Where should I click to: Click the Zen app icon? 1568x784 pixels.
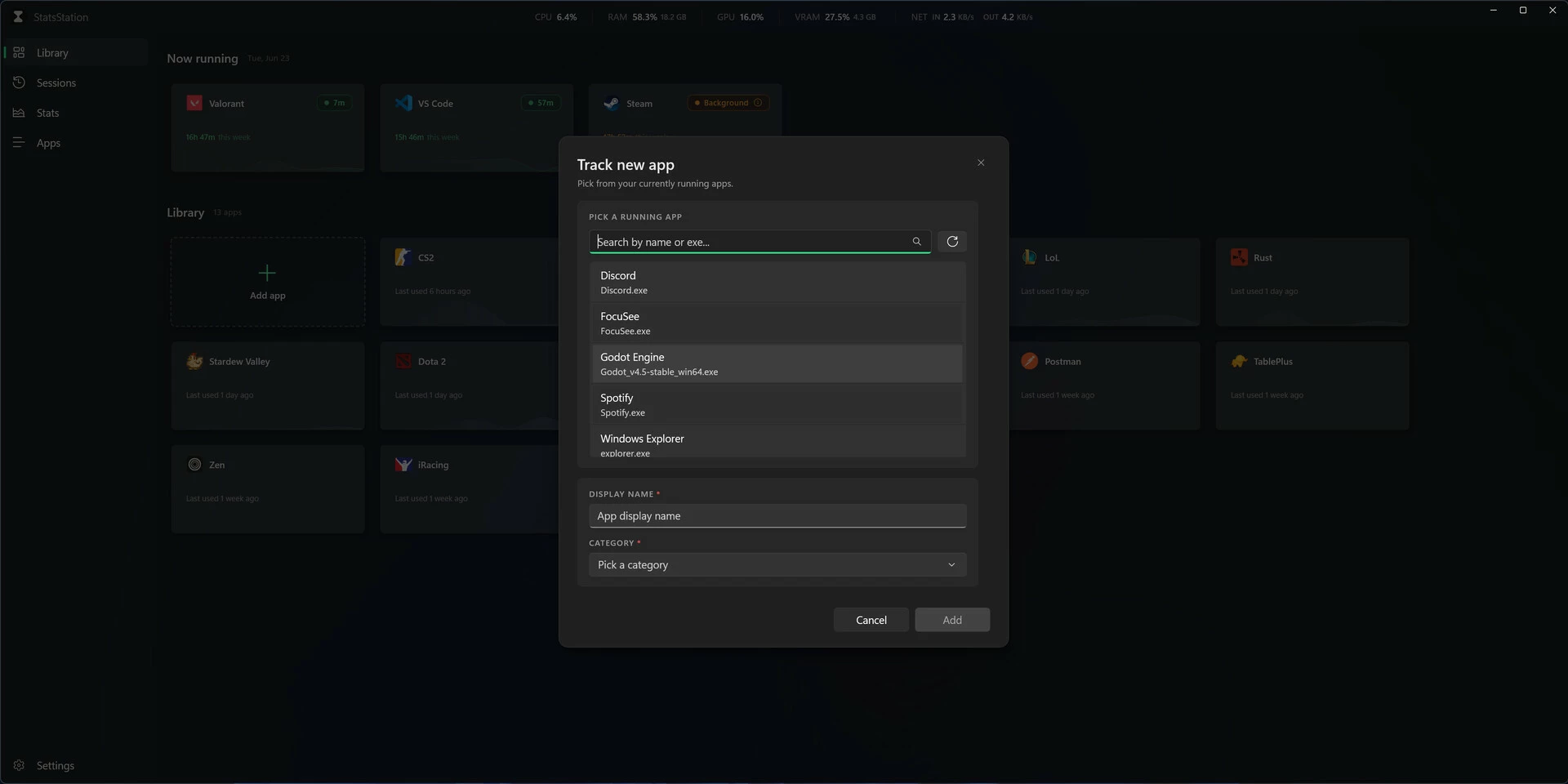(194, 465)
